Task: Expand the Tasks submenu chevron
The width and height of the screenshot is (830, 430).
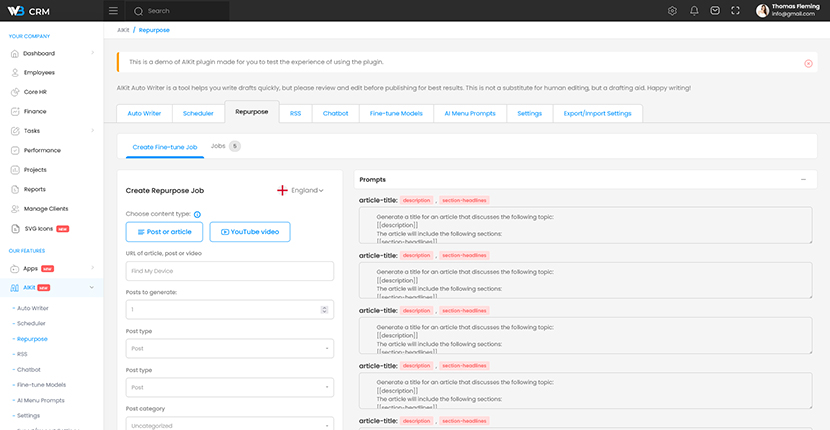Action: point(93,130)
